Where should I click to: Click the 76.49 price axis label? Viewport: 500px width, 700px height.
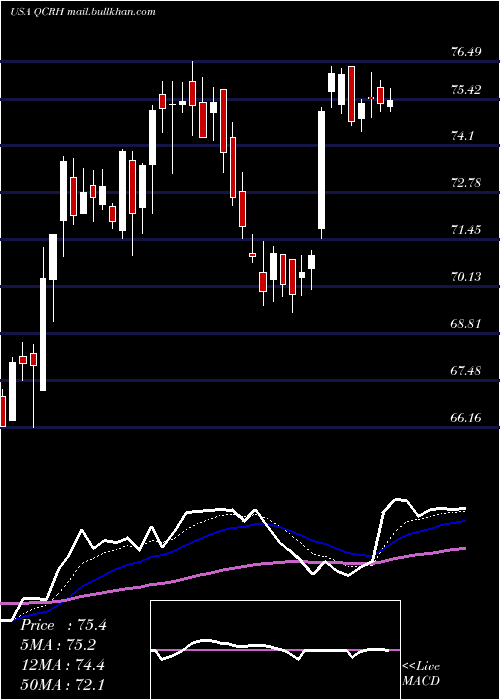pos(466,52)
